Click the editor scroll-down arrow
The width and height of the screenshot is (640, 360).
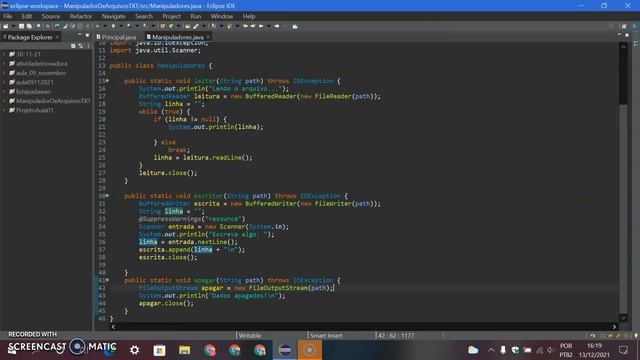(623, 318)
